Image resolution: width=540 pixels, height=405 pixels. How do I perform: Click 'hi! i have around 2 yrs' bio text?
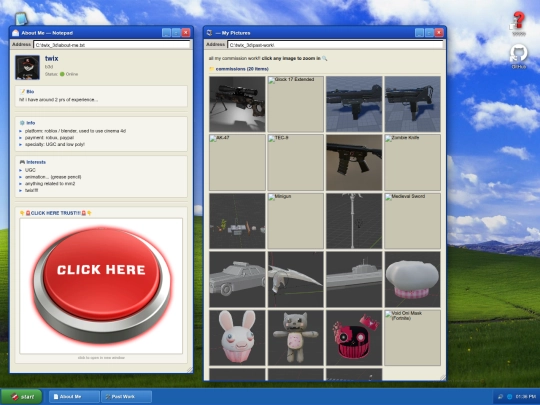58,100
